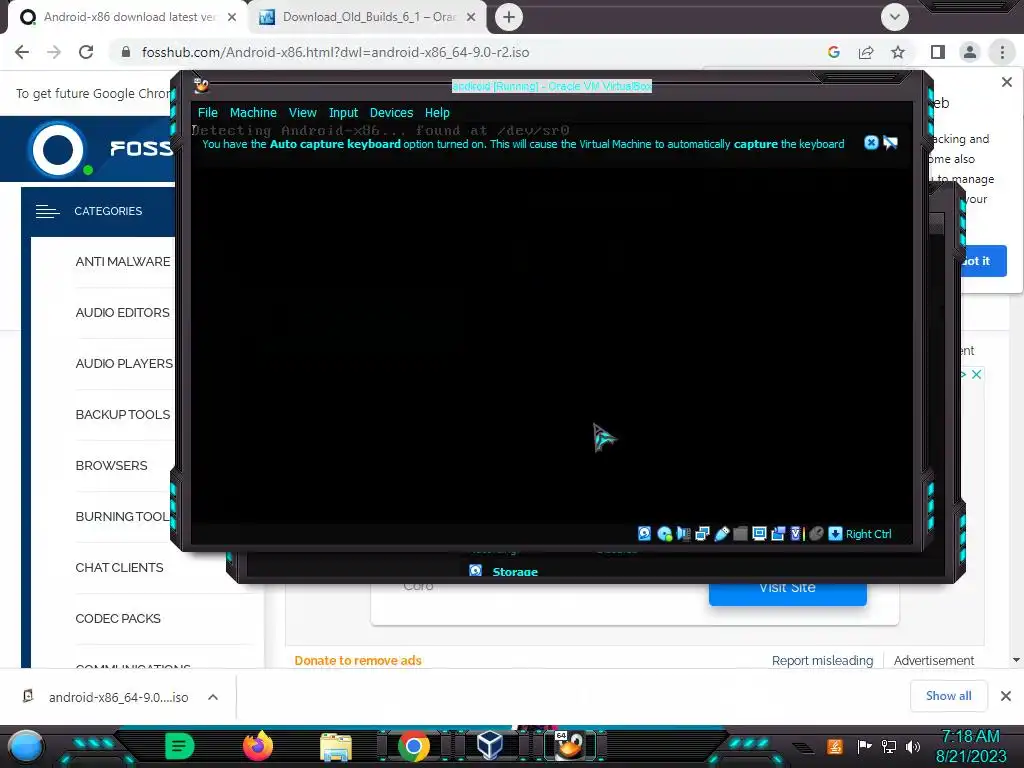Viewport: 1024px width, 768px height.
Task: Open VirtualBox Manager from the taskbar
Action: point(490,746)
